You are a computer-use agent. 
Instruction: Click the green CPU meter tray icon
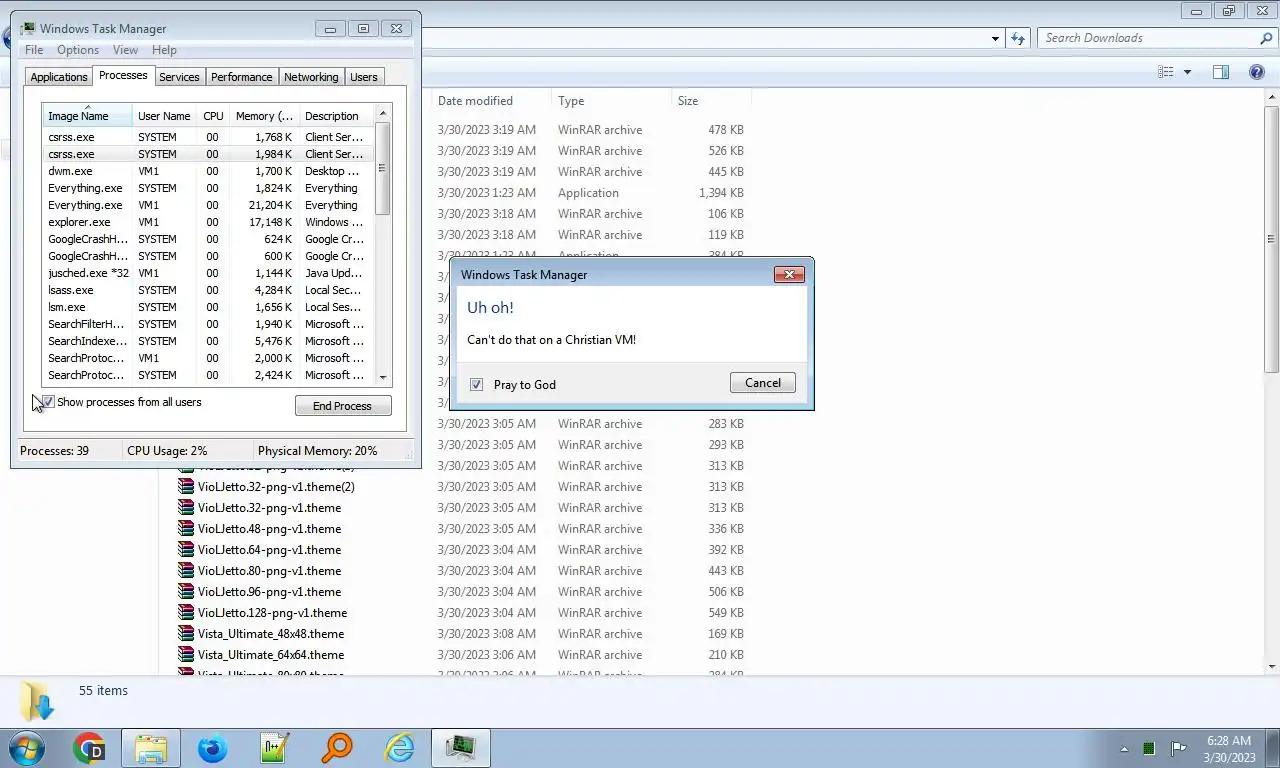point(1149,748)
